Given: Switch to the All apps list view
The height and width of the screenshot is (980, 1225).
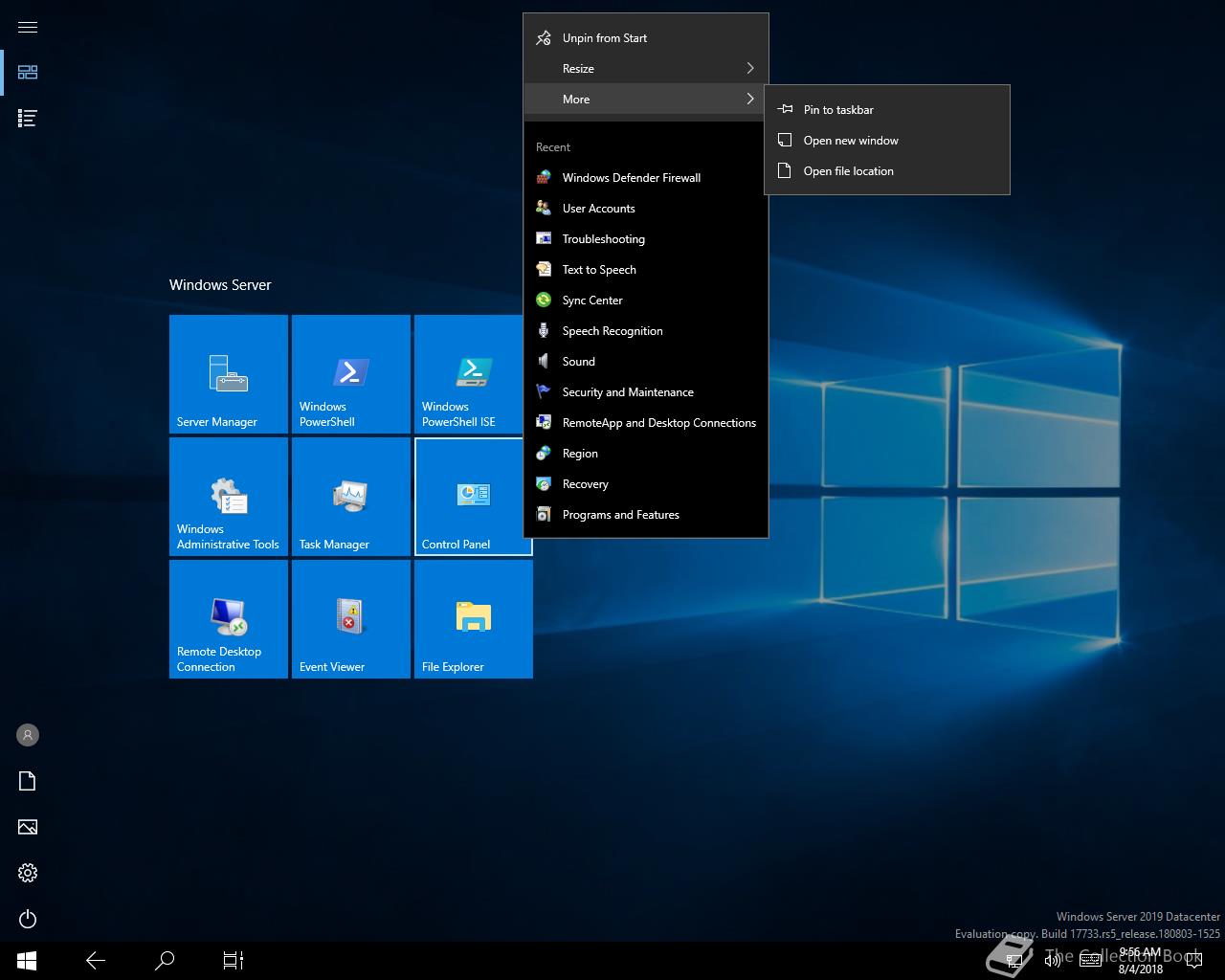Looking at the screenshot, I should tap(28, 118).
